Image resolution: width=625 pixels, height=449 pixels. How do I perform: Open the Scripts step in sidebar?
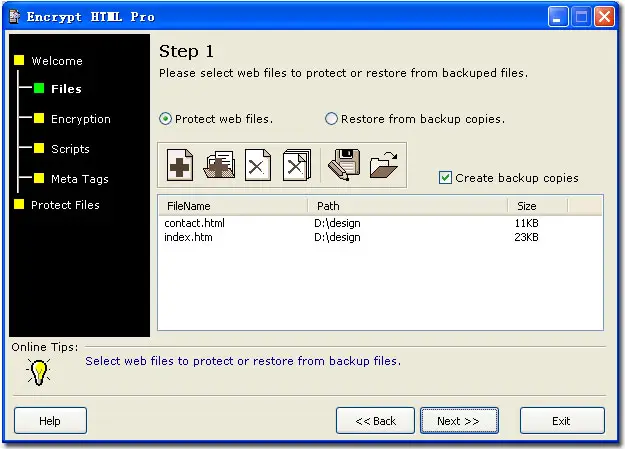70,149
